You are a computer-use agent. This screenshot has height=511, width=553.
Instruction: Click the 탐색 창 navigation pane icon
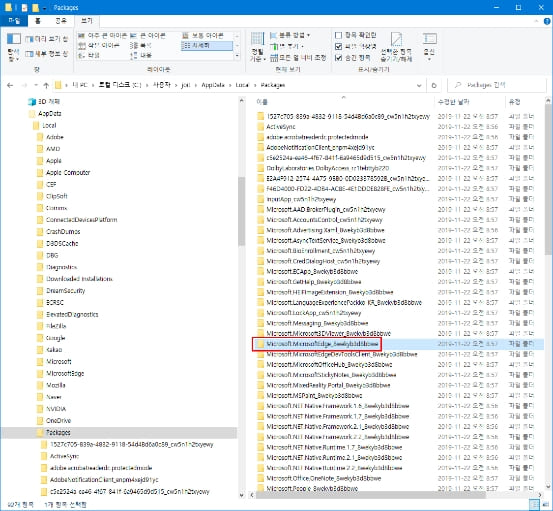14,39
